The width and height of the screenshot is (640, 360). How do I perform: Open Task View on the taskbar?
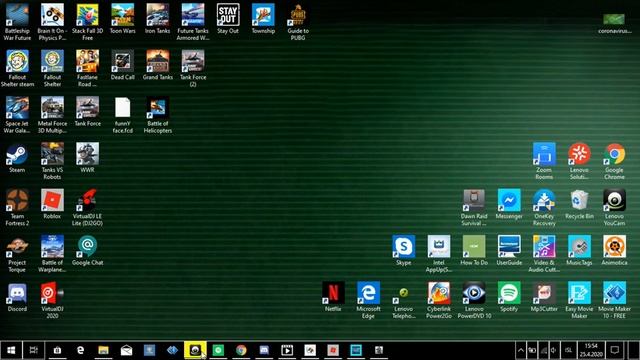pyautogui.click(x=34, y=350)
